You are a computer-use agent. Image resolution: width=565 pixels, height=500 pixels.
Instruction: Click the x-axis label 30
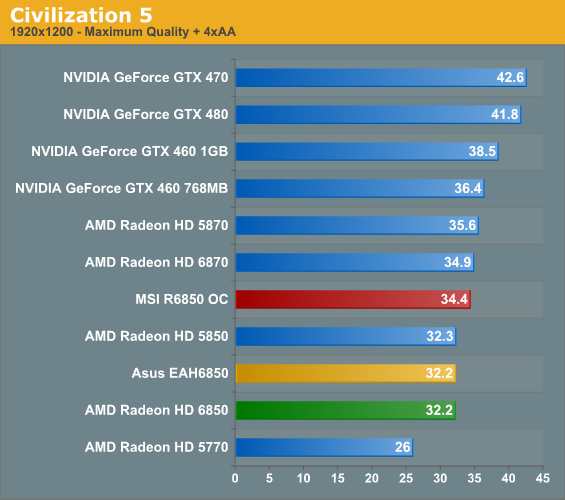pos(440,478)
